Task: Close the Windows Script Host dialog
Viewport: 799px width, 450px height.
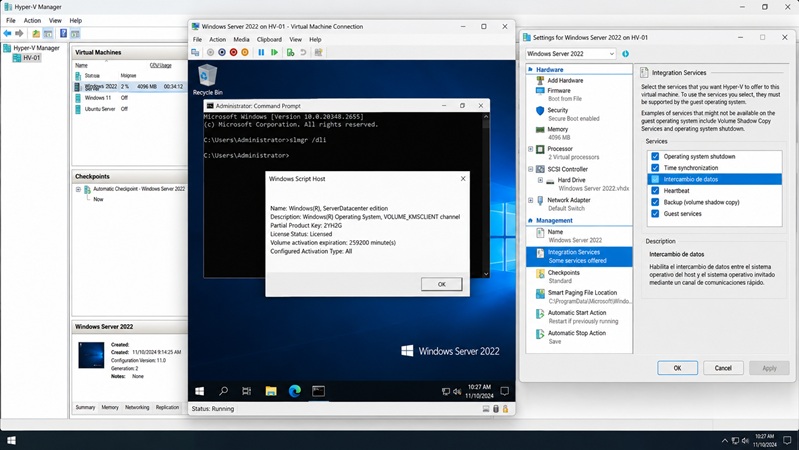Action: [x=463, y=179]
